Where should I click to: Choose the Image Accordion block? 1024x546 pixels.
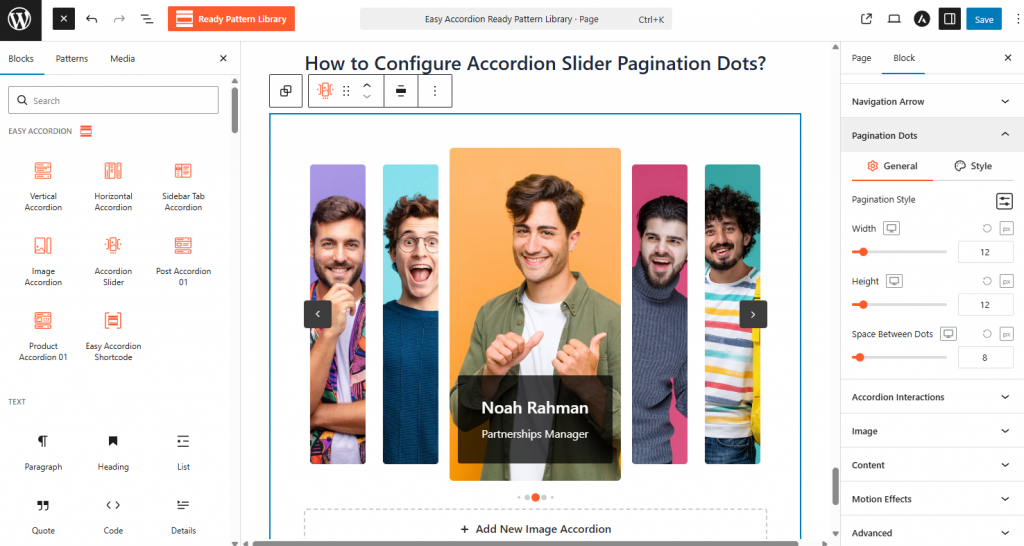click(43, 262)
